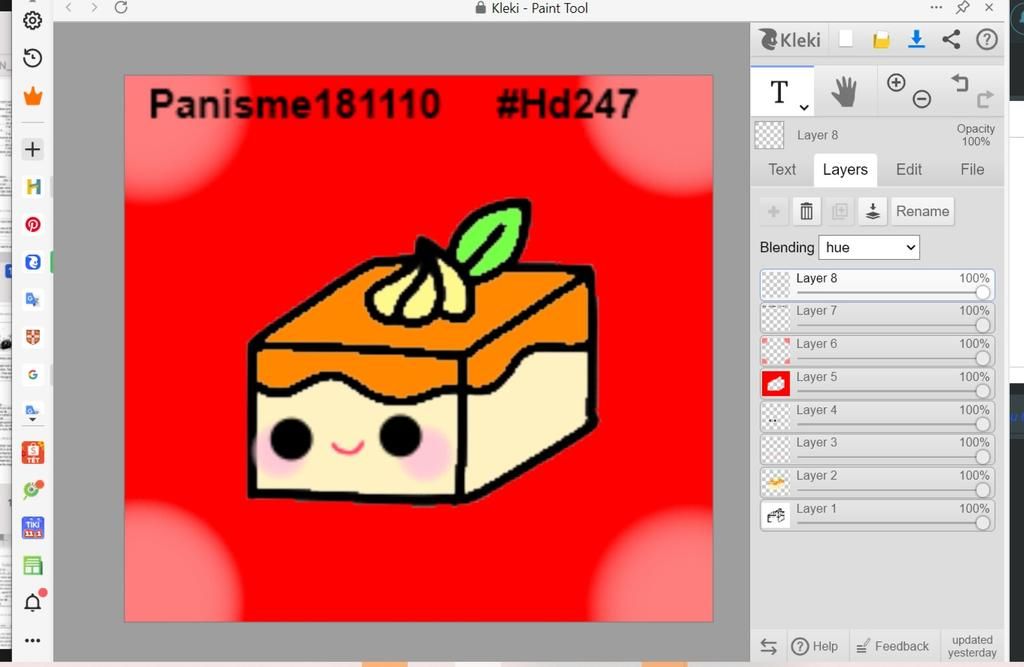Click the current layer preview beside Layer 8 label

tap(769, 135)
